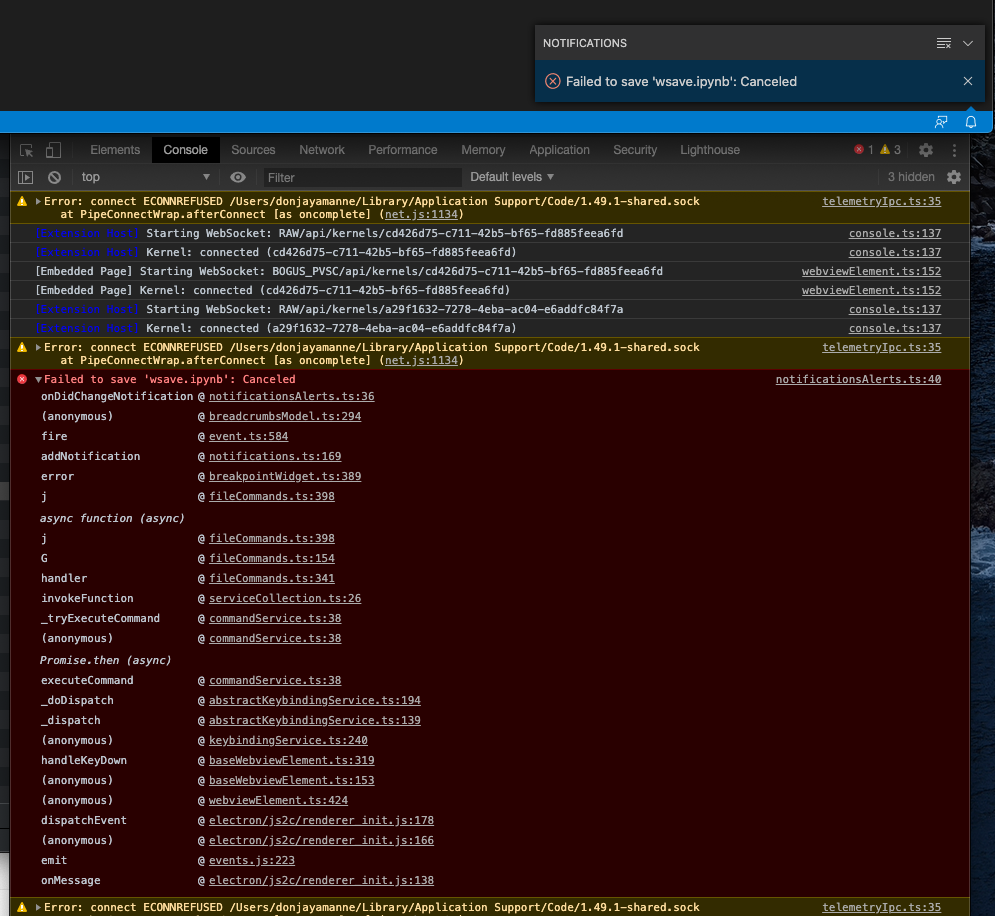Click the notifications bell in the title bar
995x916 pixels.
click(x=970, y=121)
